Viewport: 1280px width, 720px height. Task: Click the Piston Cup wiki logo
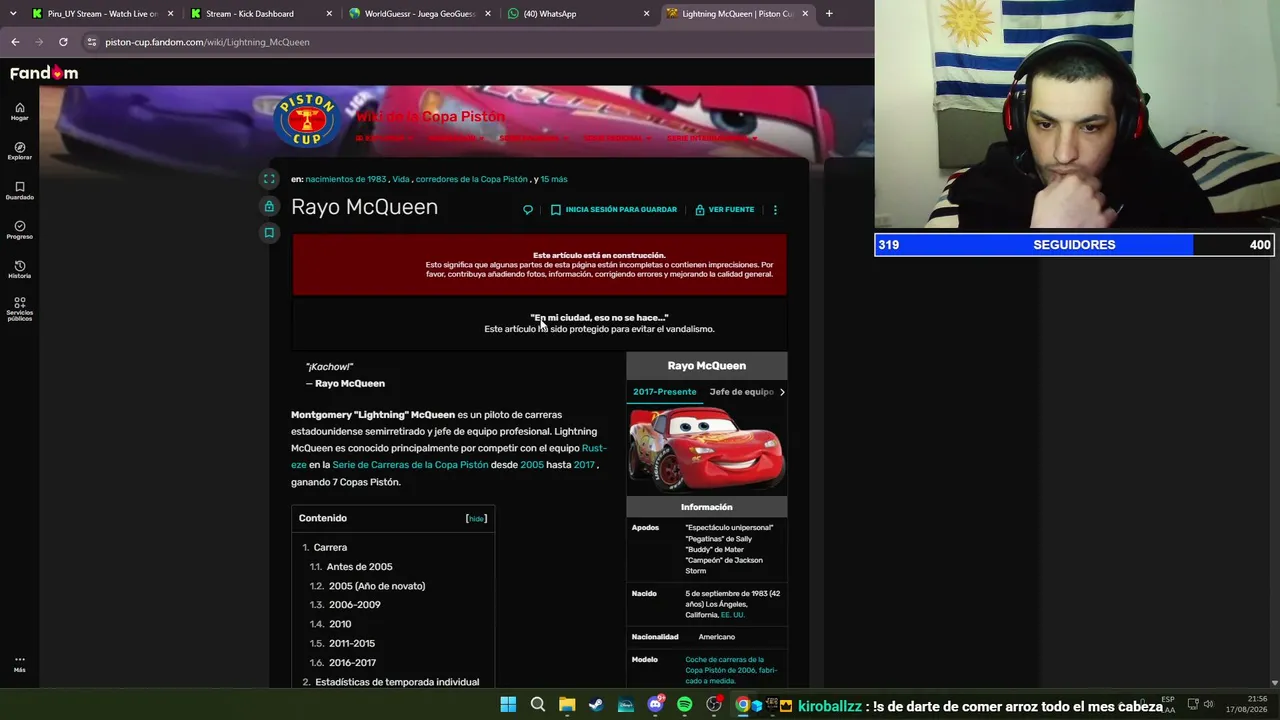pyautogui.click(x=305, y=120)
